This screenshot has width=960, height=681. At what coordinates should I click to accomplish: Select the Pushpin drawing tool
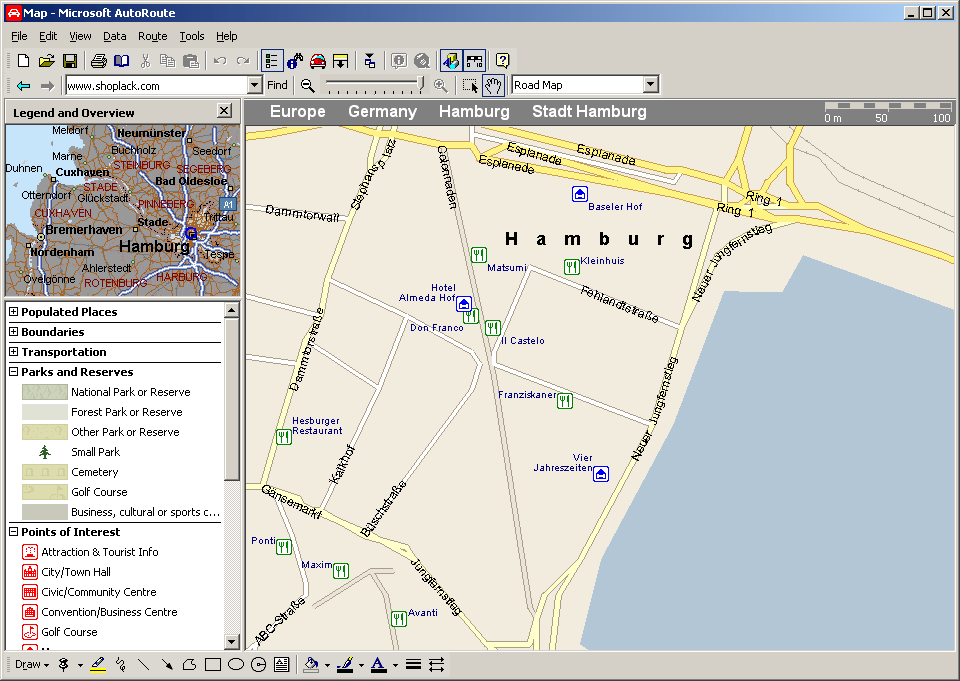click(x=64, y=664)
